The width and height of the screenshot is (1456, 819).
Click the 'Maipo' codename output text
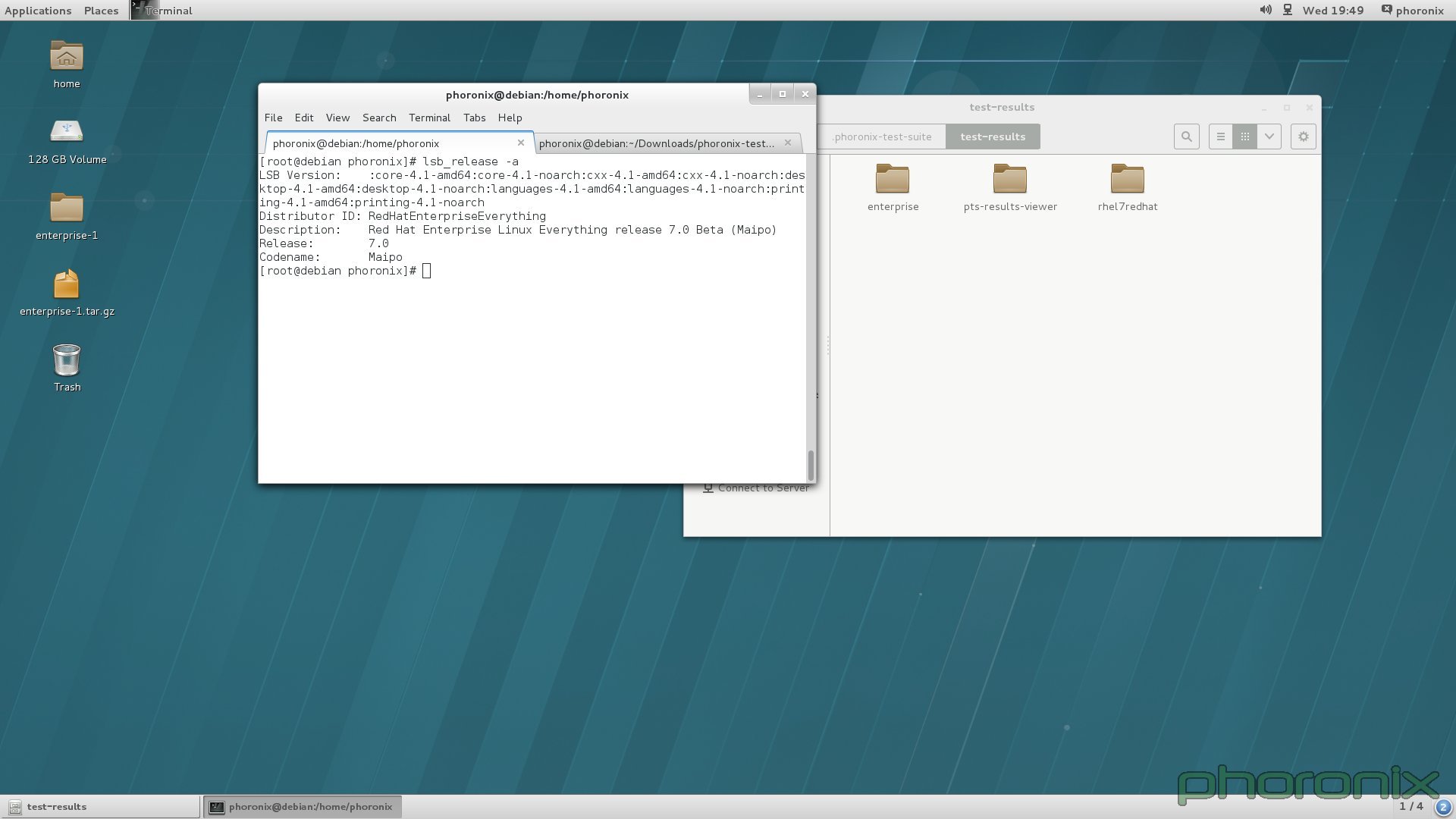tap(385, 257)
